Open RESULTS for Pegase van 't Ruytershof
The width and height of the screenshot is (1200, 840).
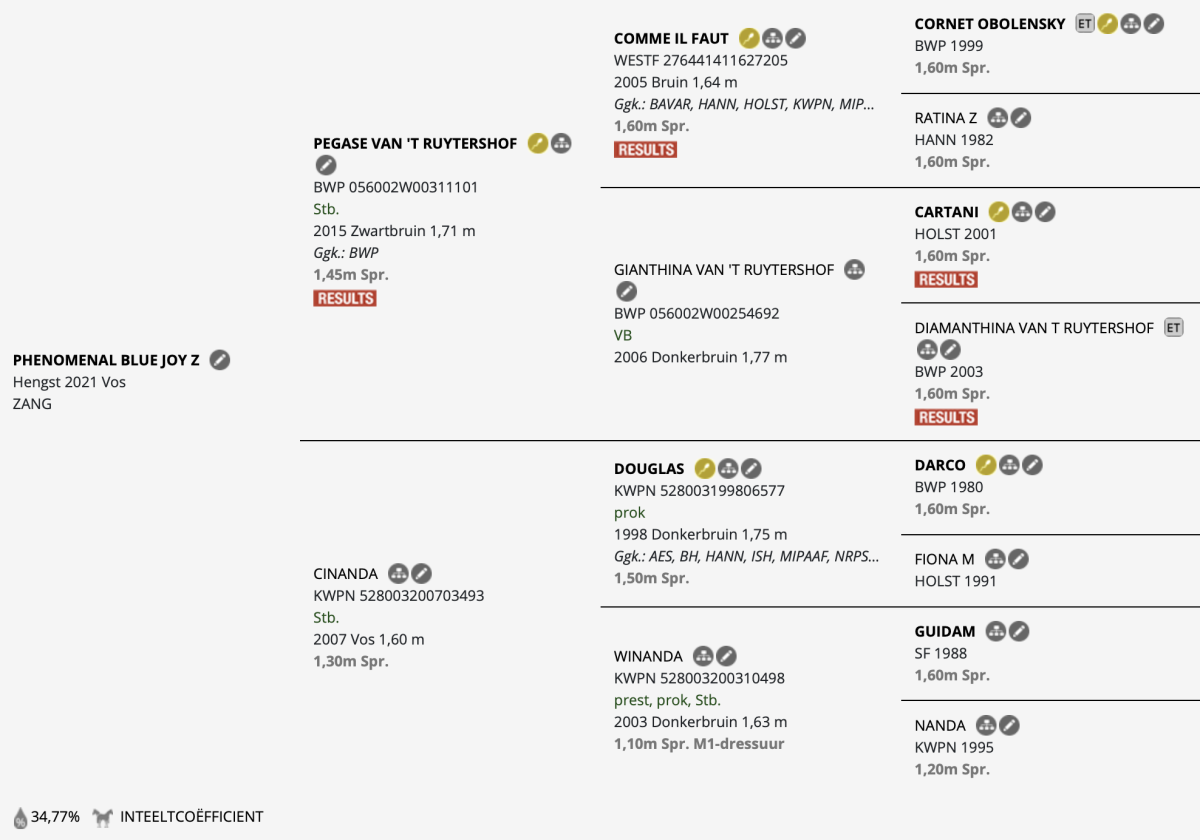tap(345, 298)
